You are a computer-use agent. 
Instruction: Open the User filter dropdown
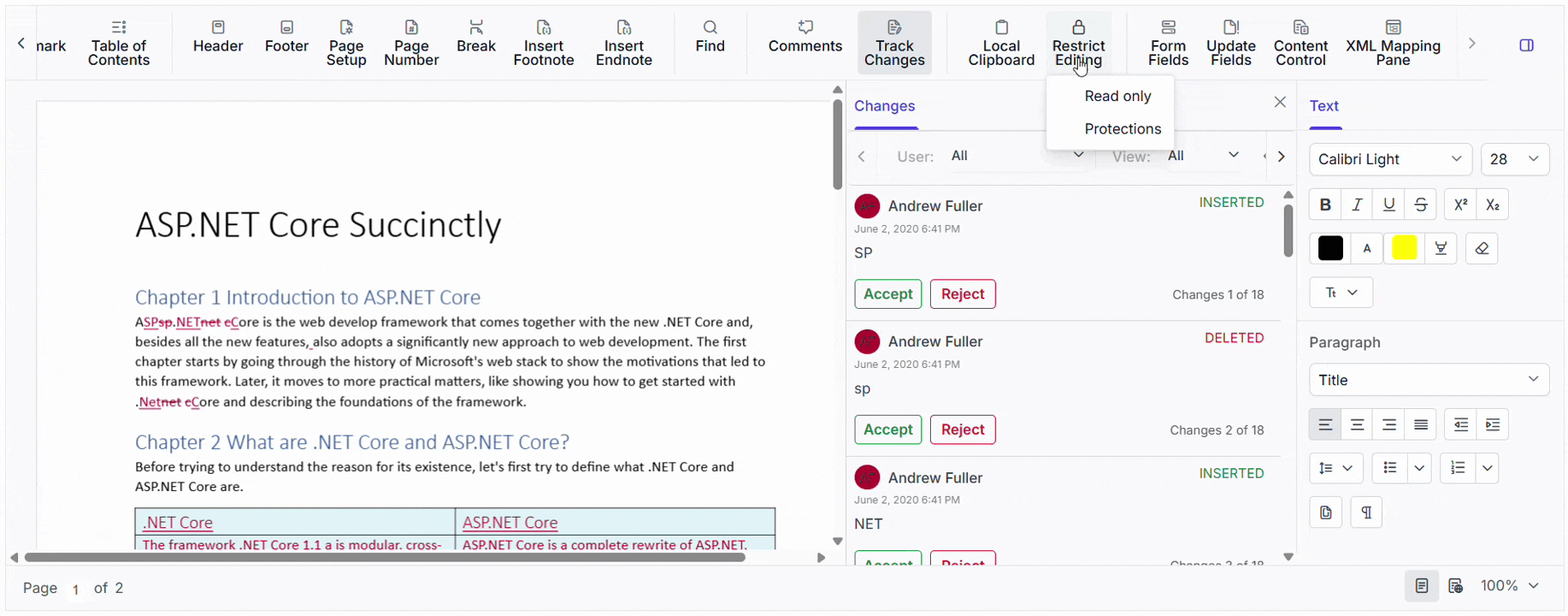(1017, 156)
